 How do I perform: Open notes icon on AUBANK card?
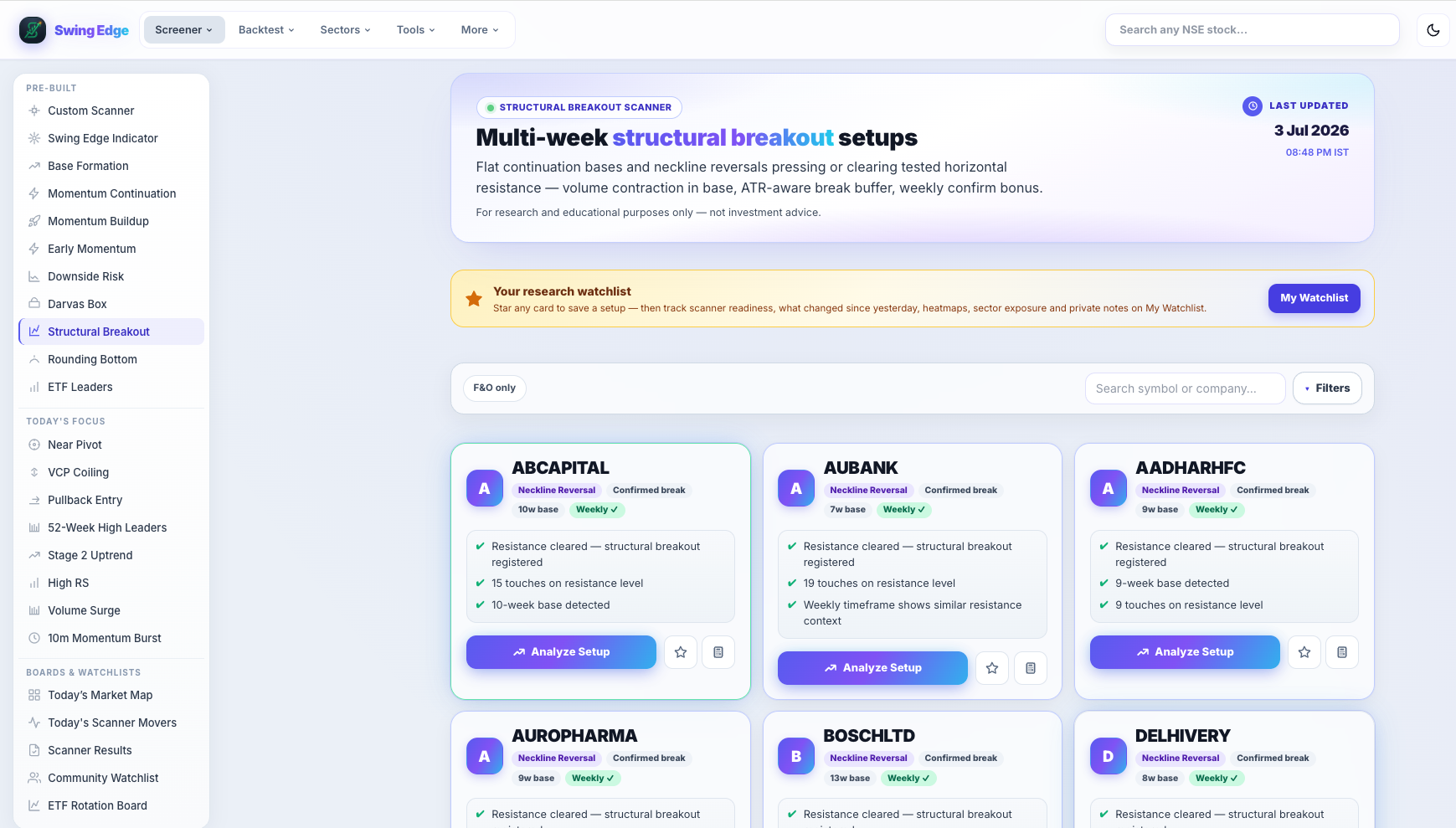pos(1031,668)
